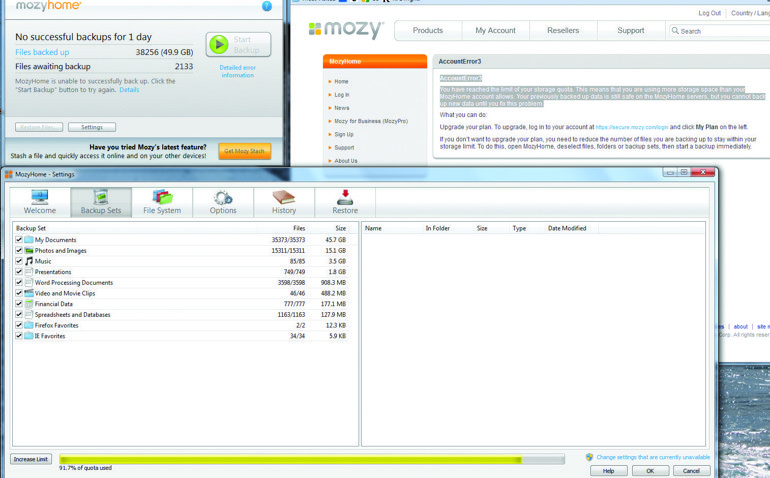Click the Get Mozy Stash button

245,151
